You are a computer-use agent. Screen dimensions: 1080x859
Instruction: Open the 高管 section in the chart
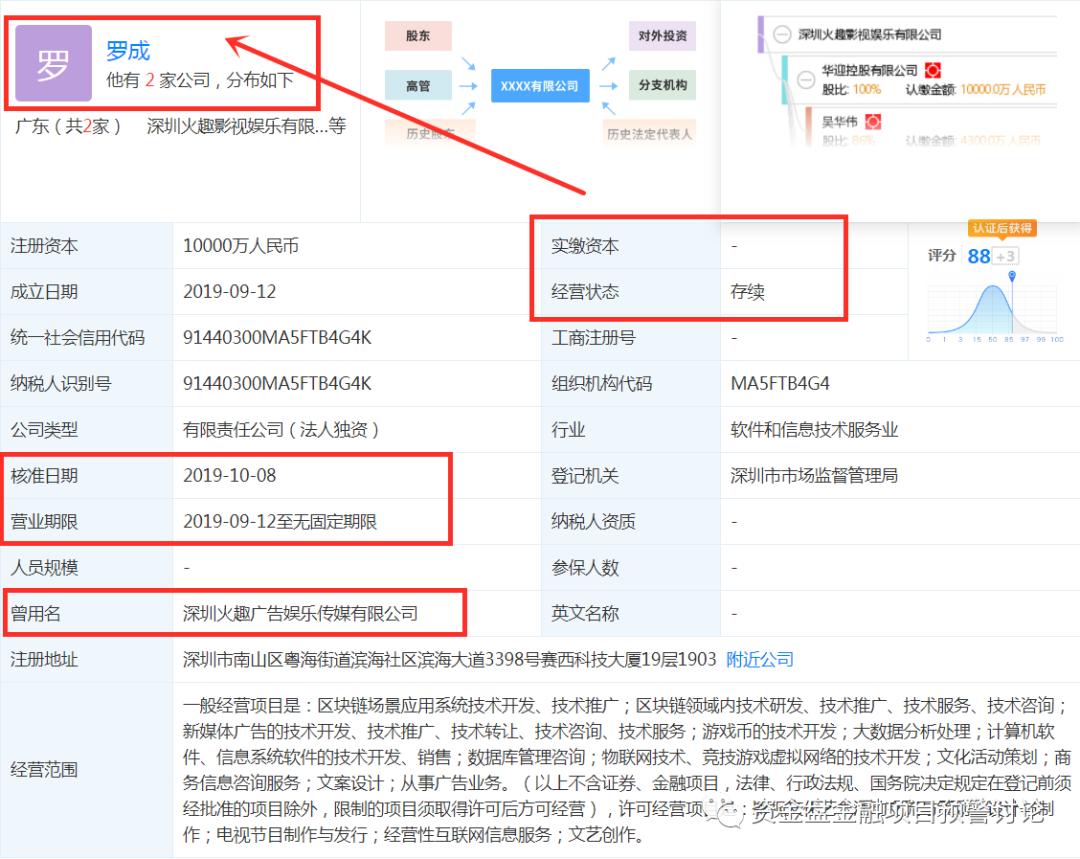click(x=419, y=85)
